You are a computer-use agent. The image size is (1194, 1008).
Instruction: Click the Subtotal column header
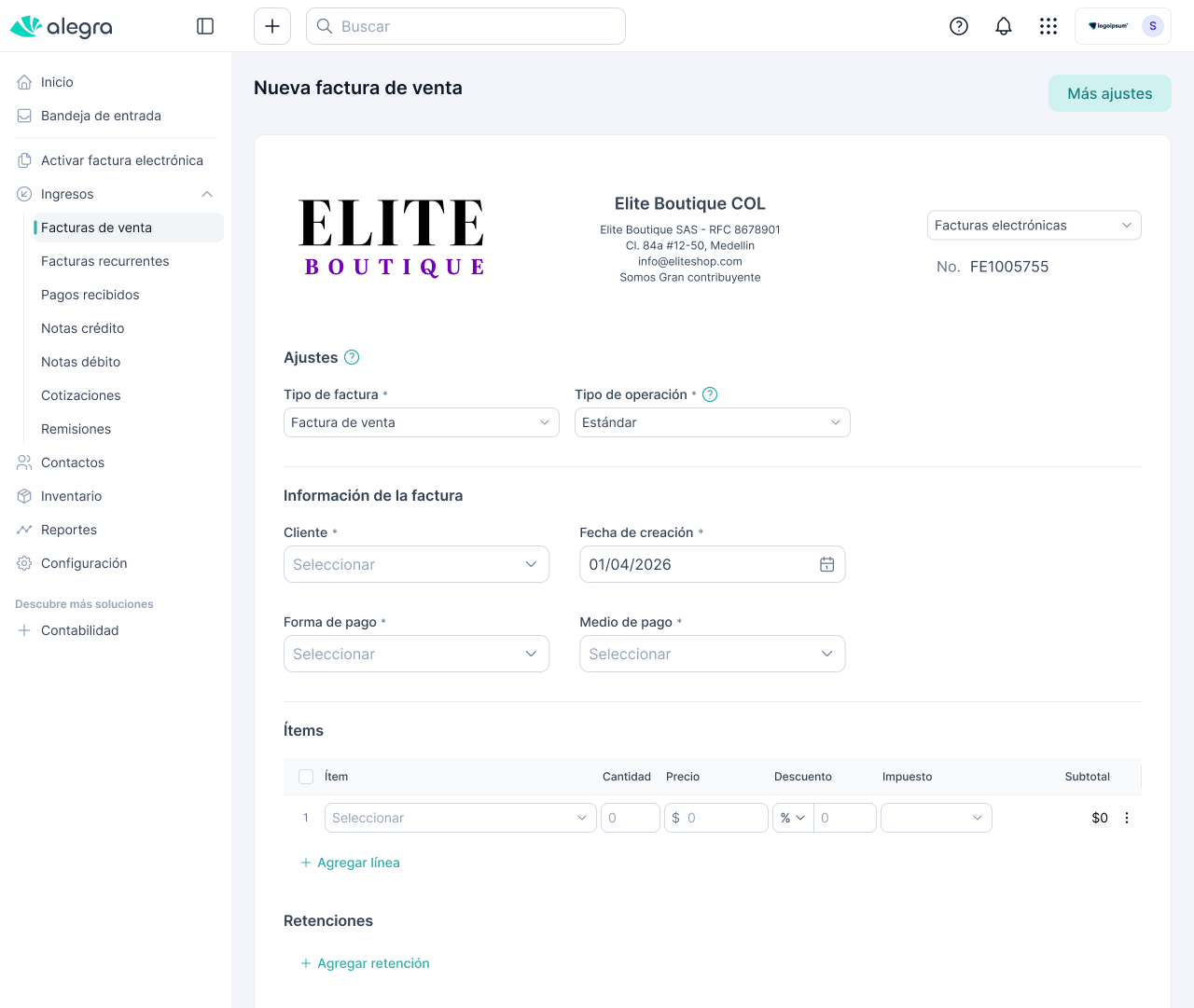[1088, 777]
